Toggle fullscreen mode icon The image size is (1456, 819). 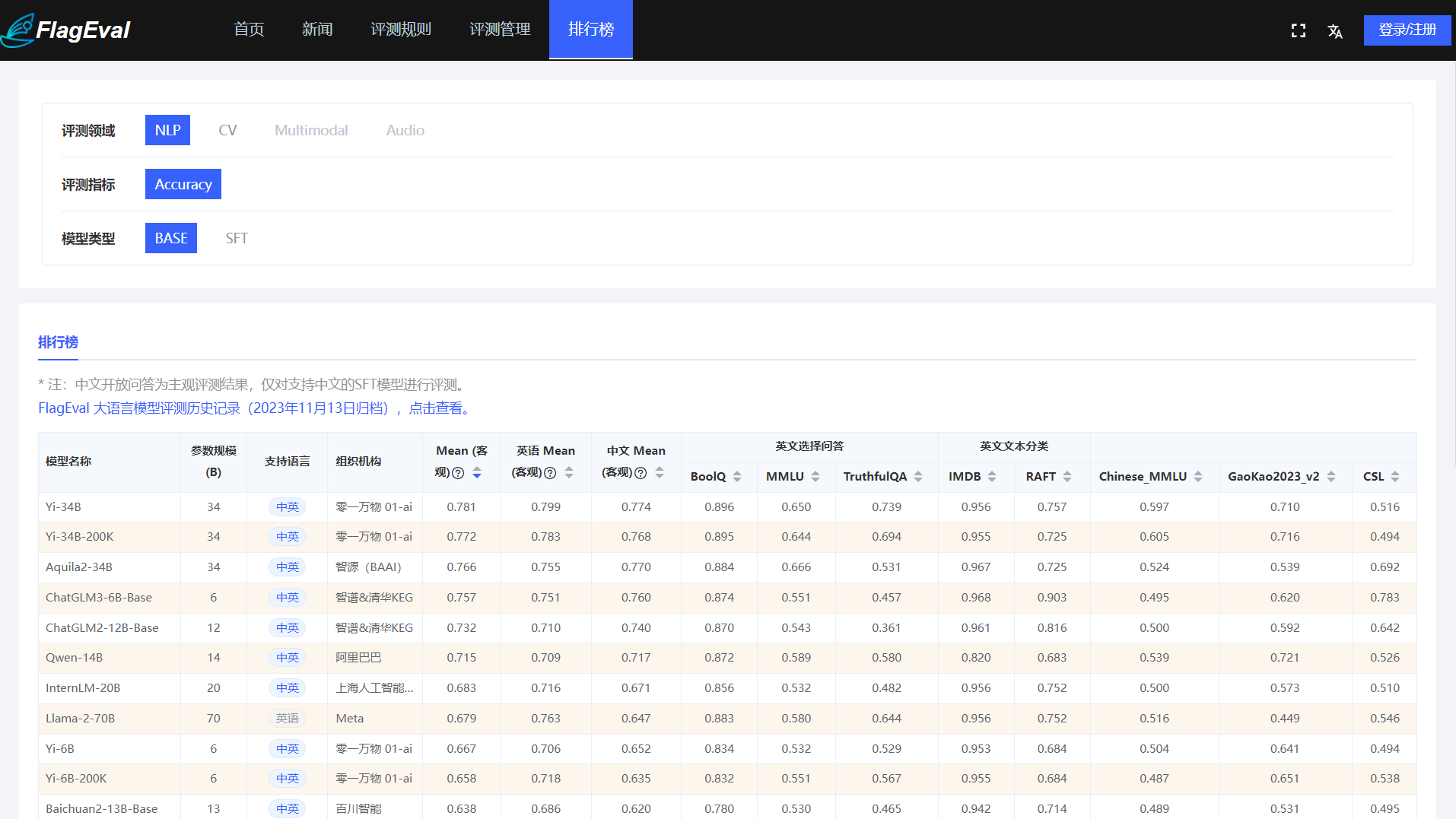click(x=1299, y=30)
